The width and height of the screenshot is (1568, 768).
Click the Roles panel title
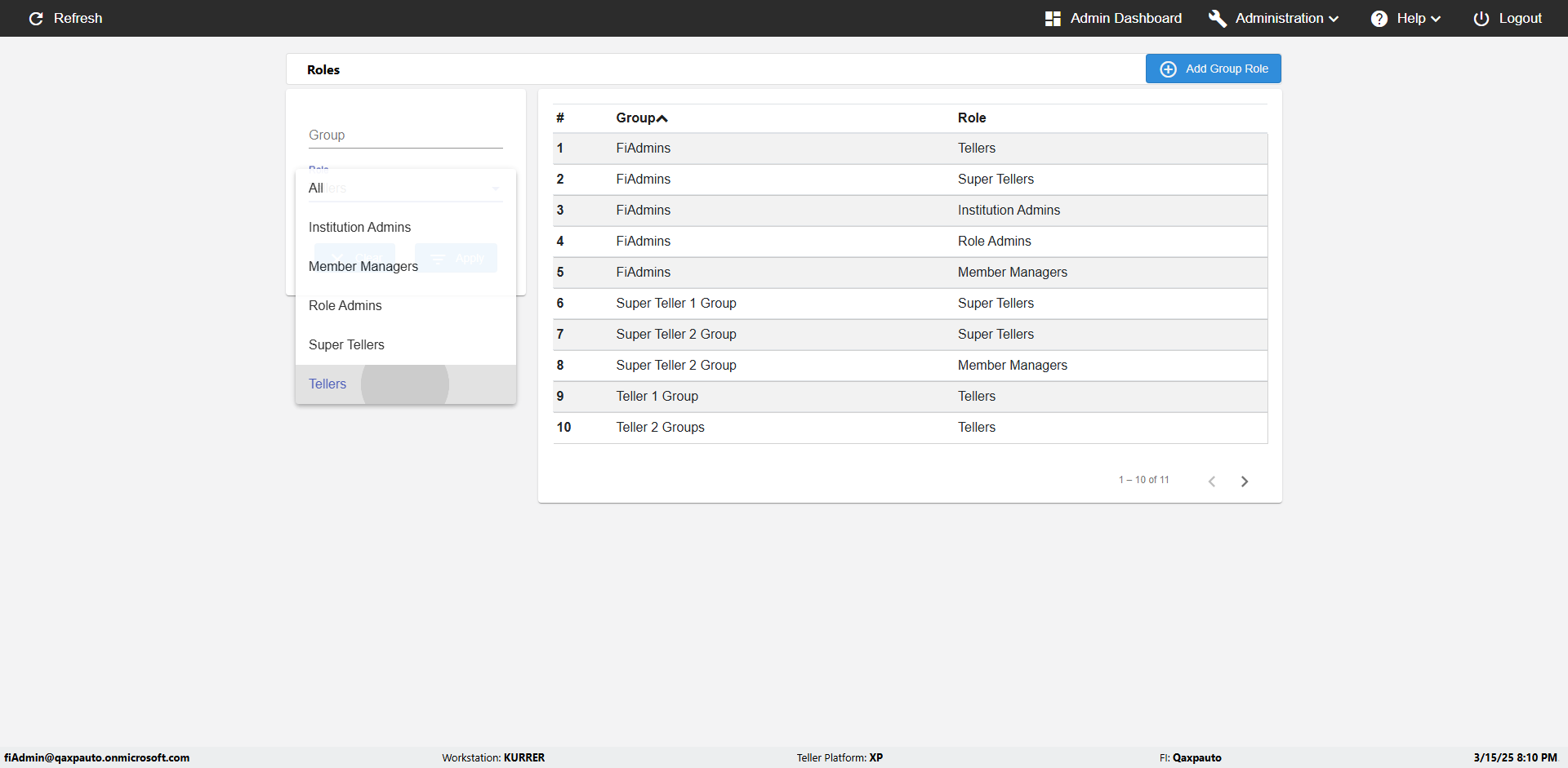coord(323,70)
